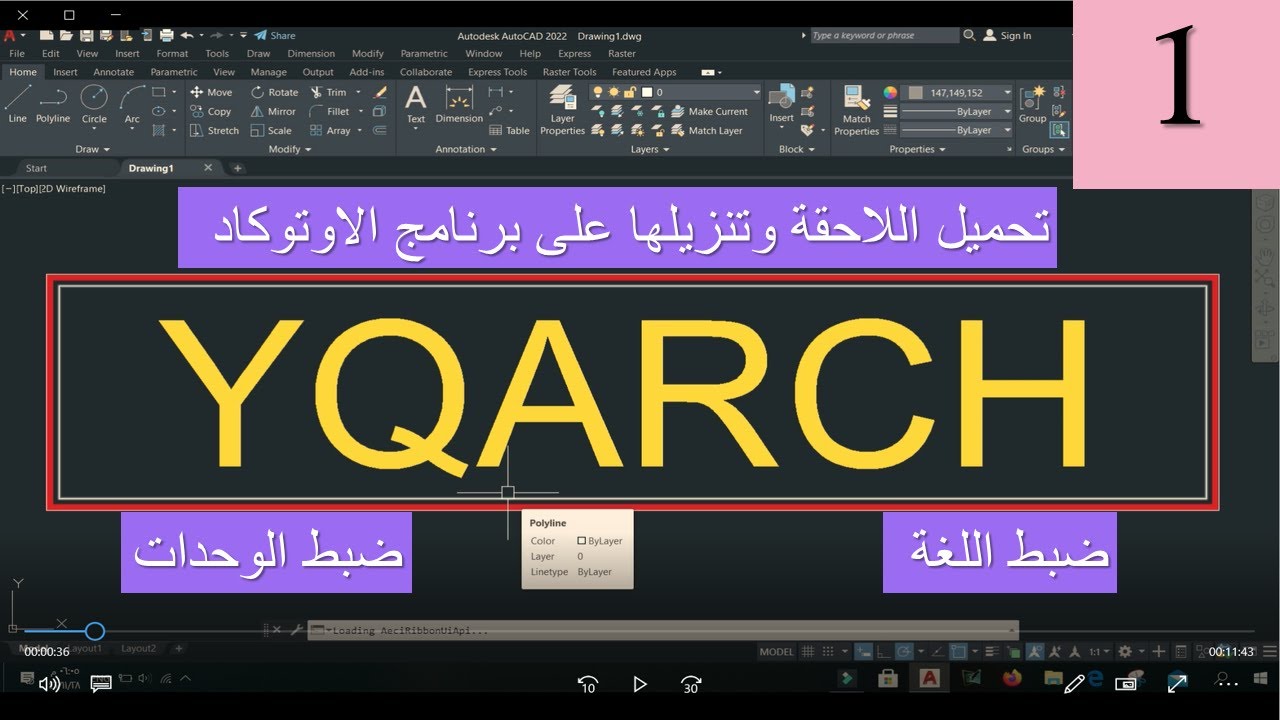Click the color wheel swatch in Properties

[x=890, y=92]
